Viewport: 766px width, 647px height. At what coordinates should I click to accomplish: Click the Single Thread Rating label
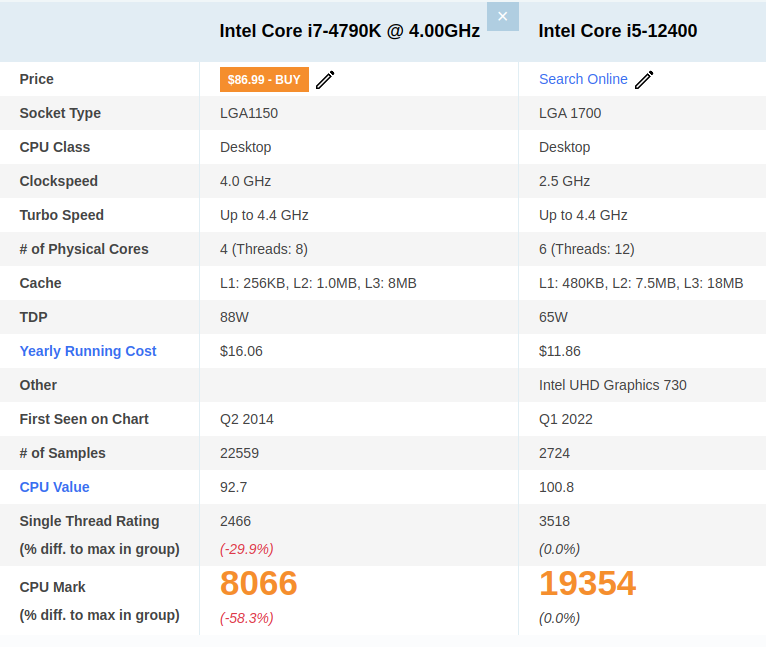tap(89, 521)
